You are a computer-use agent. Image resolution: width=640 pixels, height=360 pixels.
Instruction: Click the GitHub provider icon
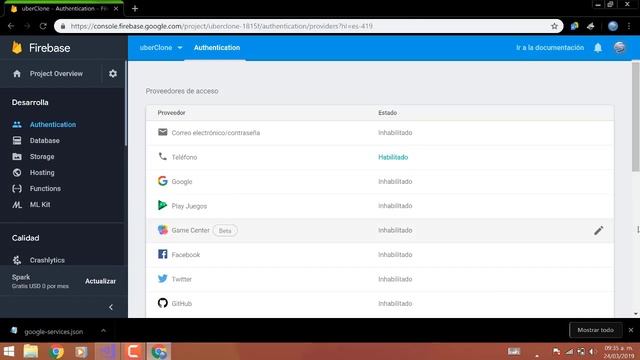coord(162,303)
